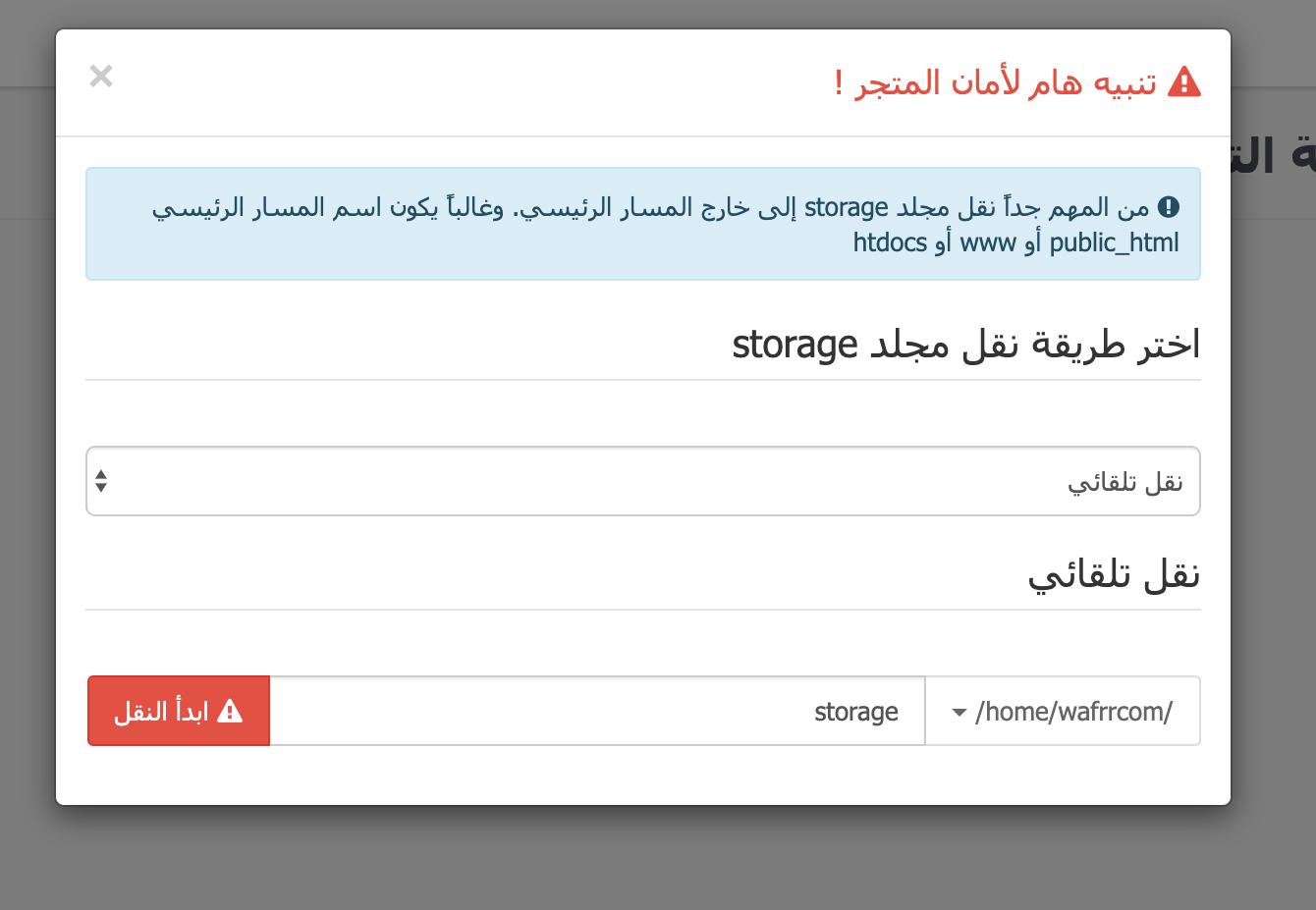Viewport: 1316px width, 910px height.
Task: Click the htdocs أو www أو public_html text
Action: point(1015,242)
